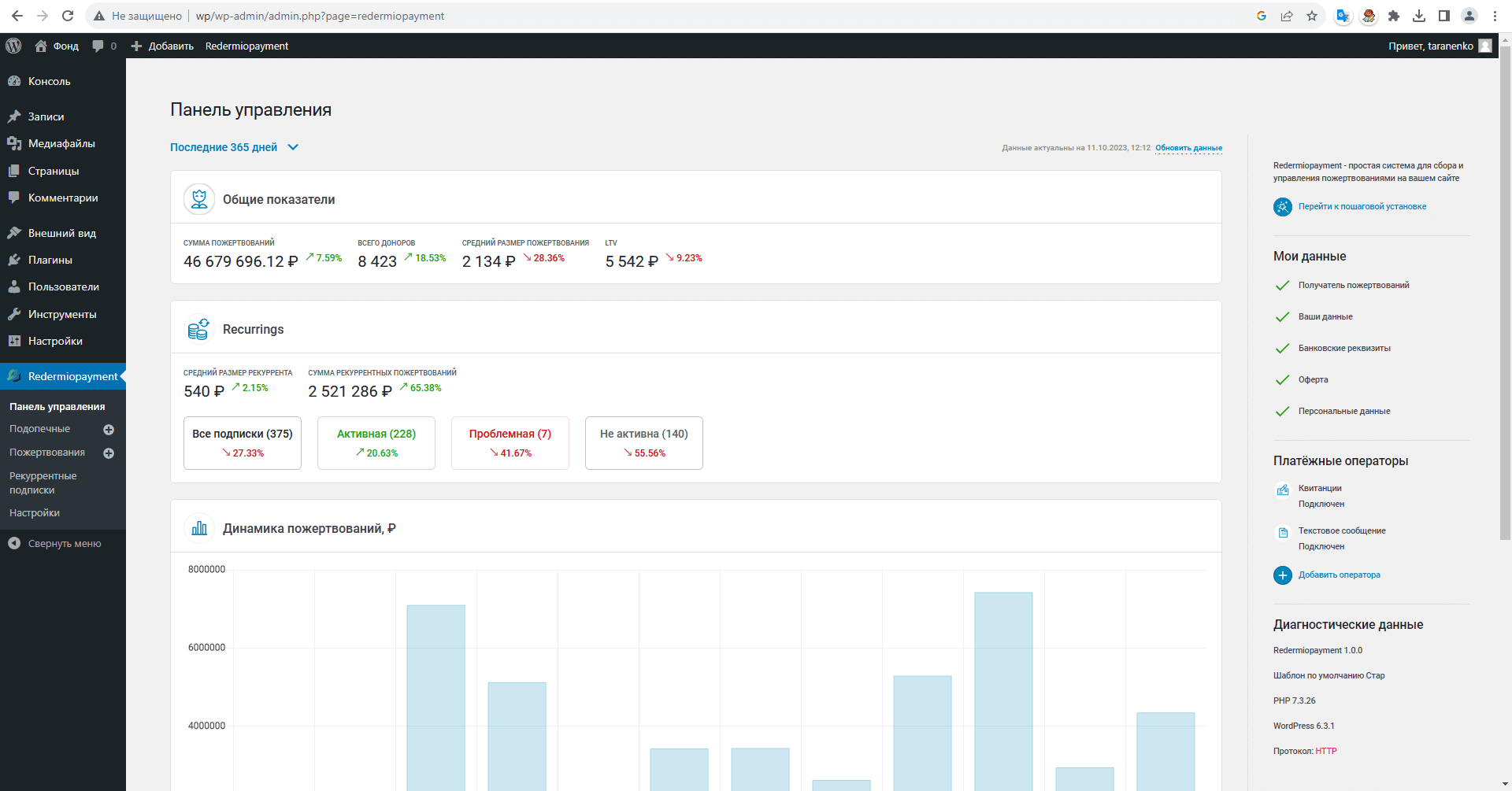Select the Активная (228) subscriptions filter
Image resolution: width=1512 pixels, height=791 pixels.
point(376,442)
